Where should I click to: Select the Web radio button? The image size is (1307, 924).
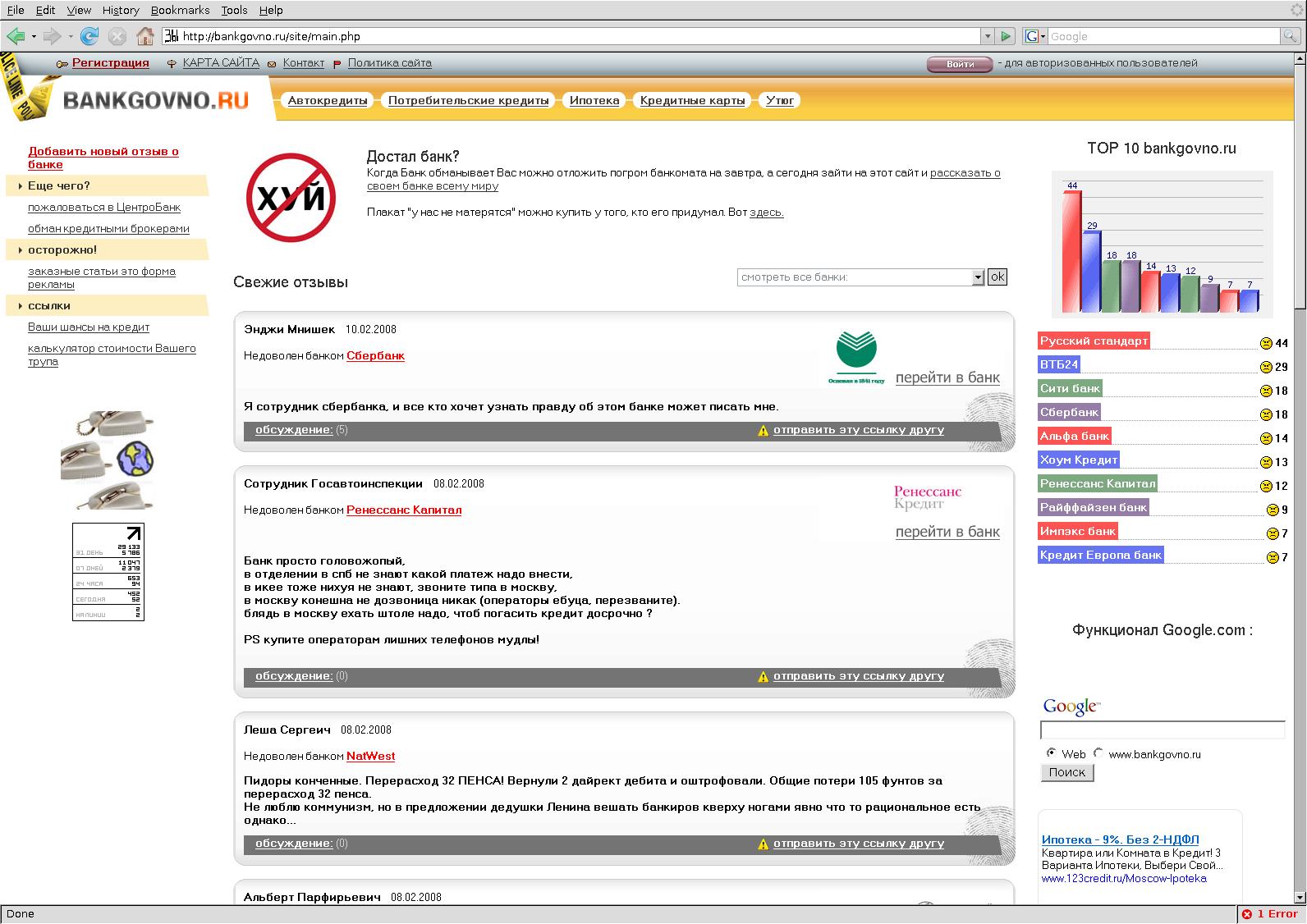[x=1051, y=753]
